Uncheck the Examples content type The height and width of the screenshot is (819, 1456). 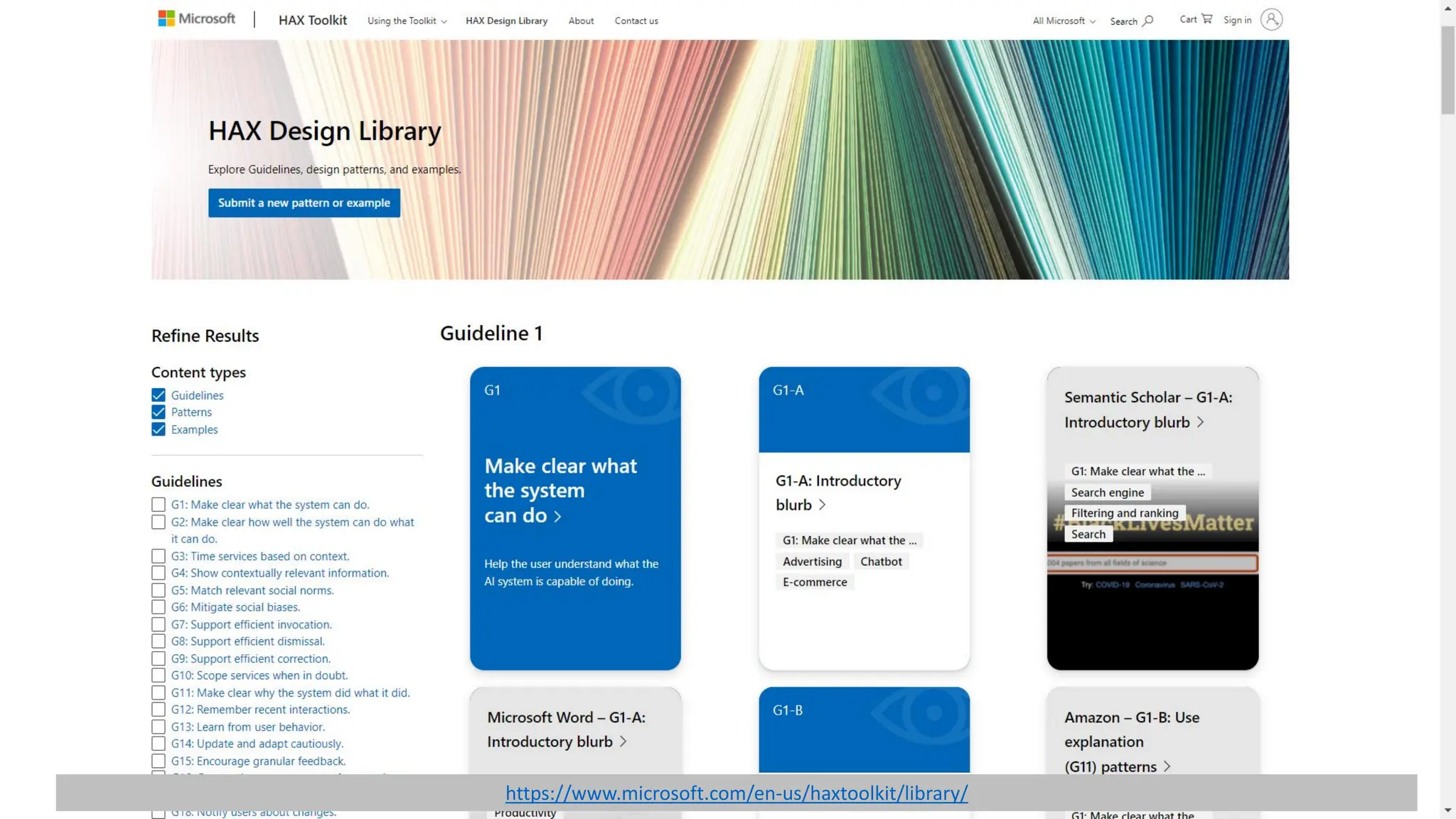(x=159, y=429)
